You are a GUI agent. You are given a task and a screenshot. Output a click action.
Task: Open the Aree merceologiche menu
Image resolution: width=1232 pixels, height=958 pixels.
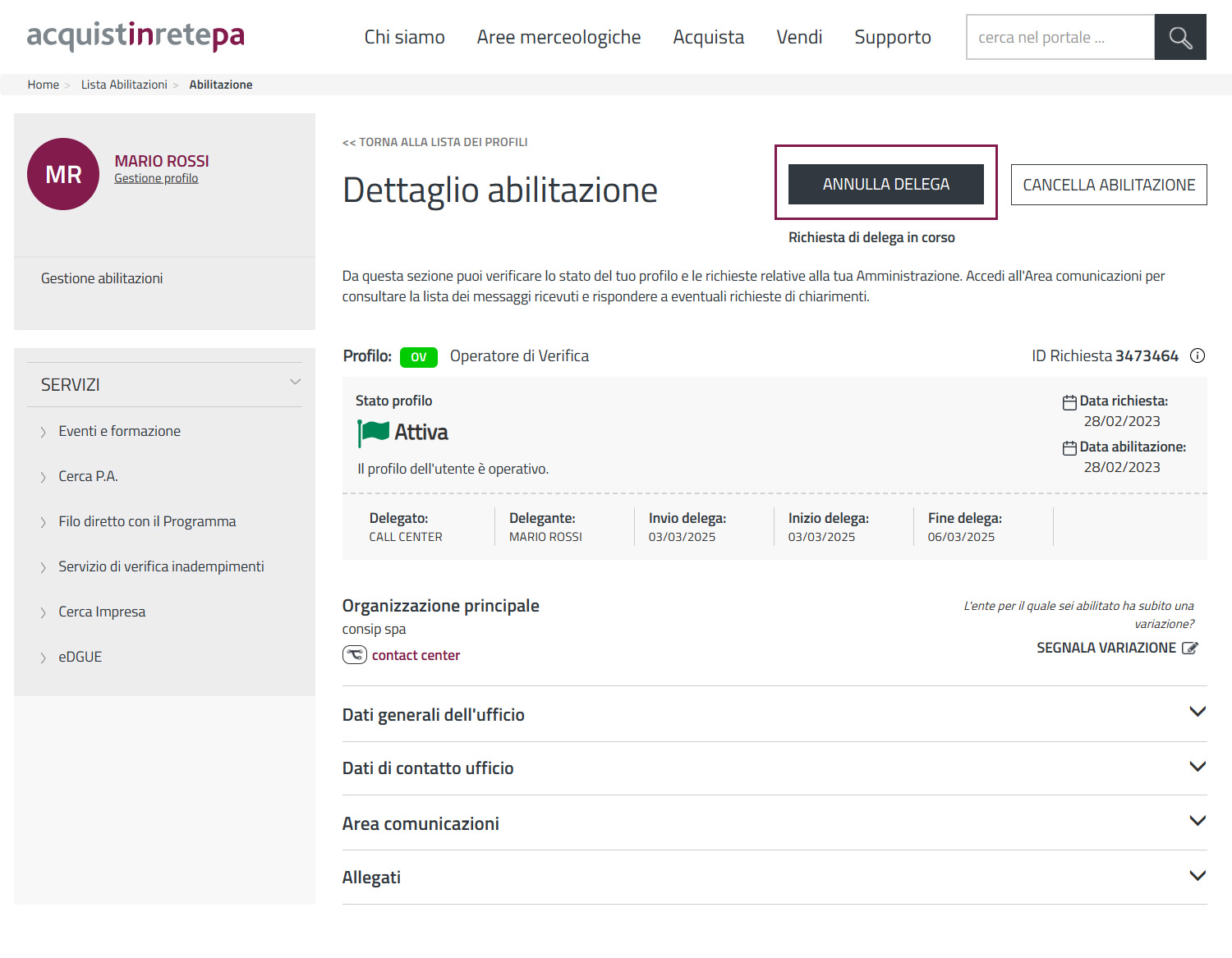pyautogui.click(x=559, y=38)
